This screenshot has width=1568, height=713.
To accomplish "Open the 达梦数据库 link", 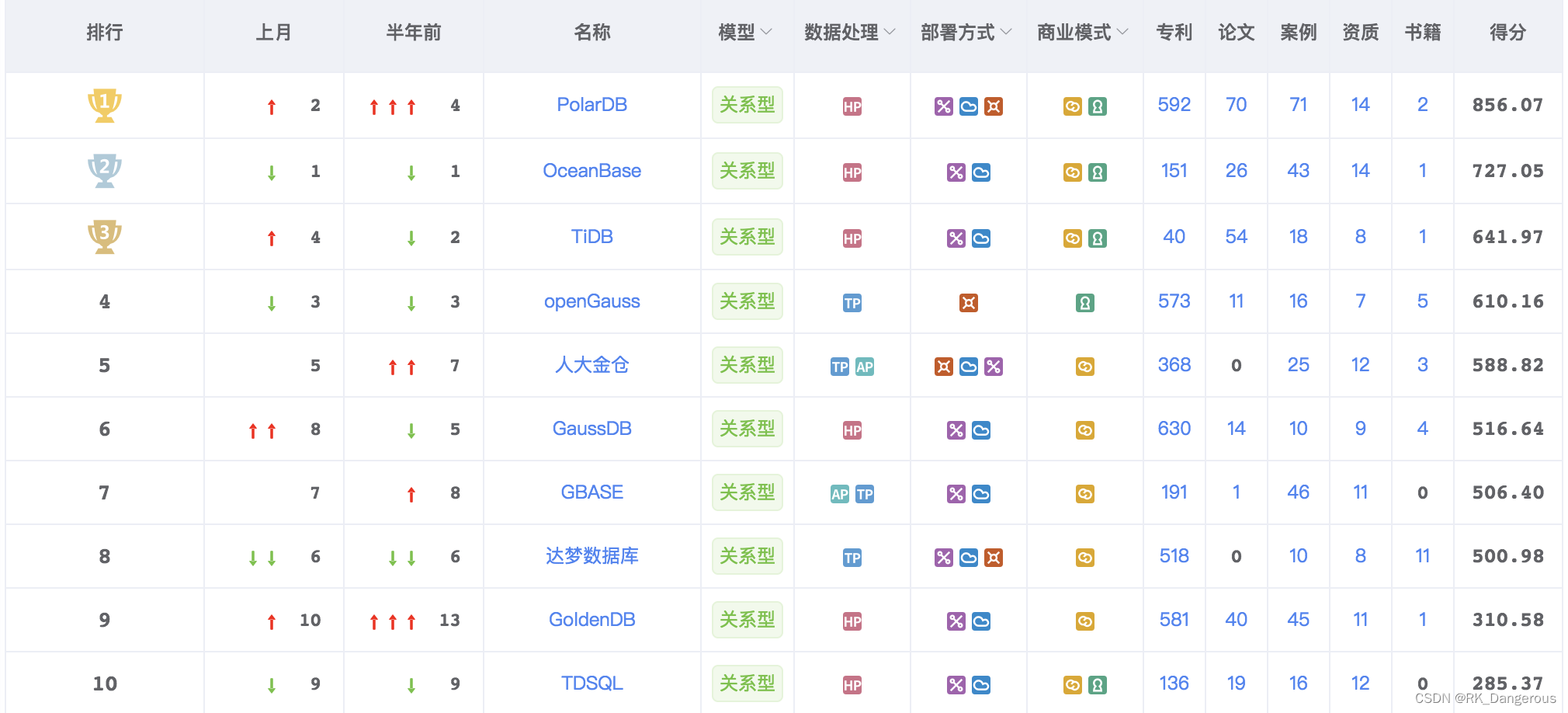I will click(592, 556).
